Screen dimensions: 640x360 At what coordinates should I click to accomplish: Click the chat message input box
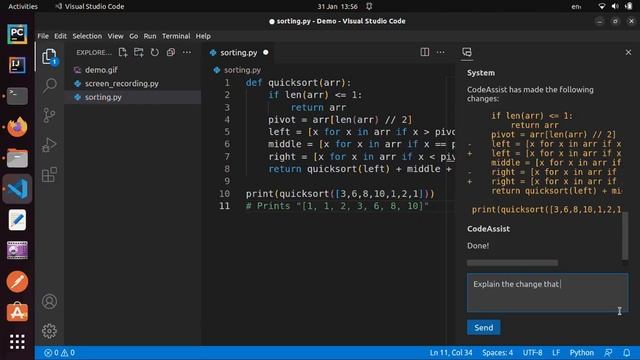point(547,293)
